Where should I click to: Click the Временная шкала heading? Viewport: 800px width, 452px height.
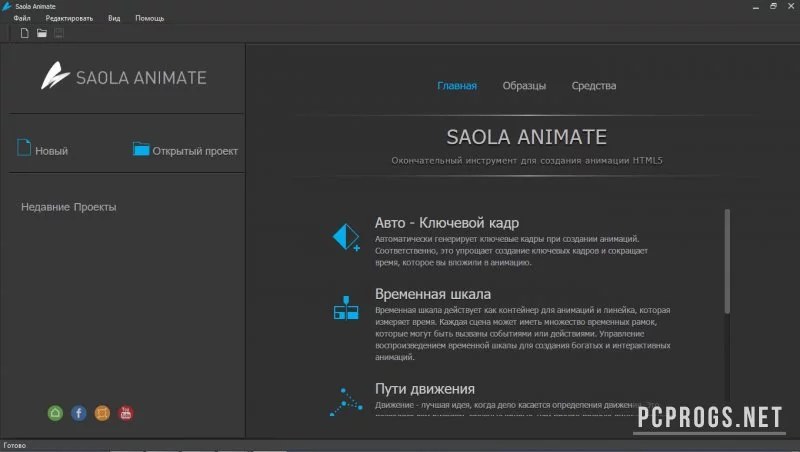[433, 294]
